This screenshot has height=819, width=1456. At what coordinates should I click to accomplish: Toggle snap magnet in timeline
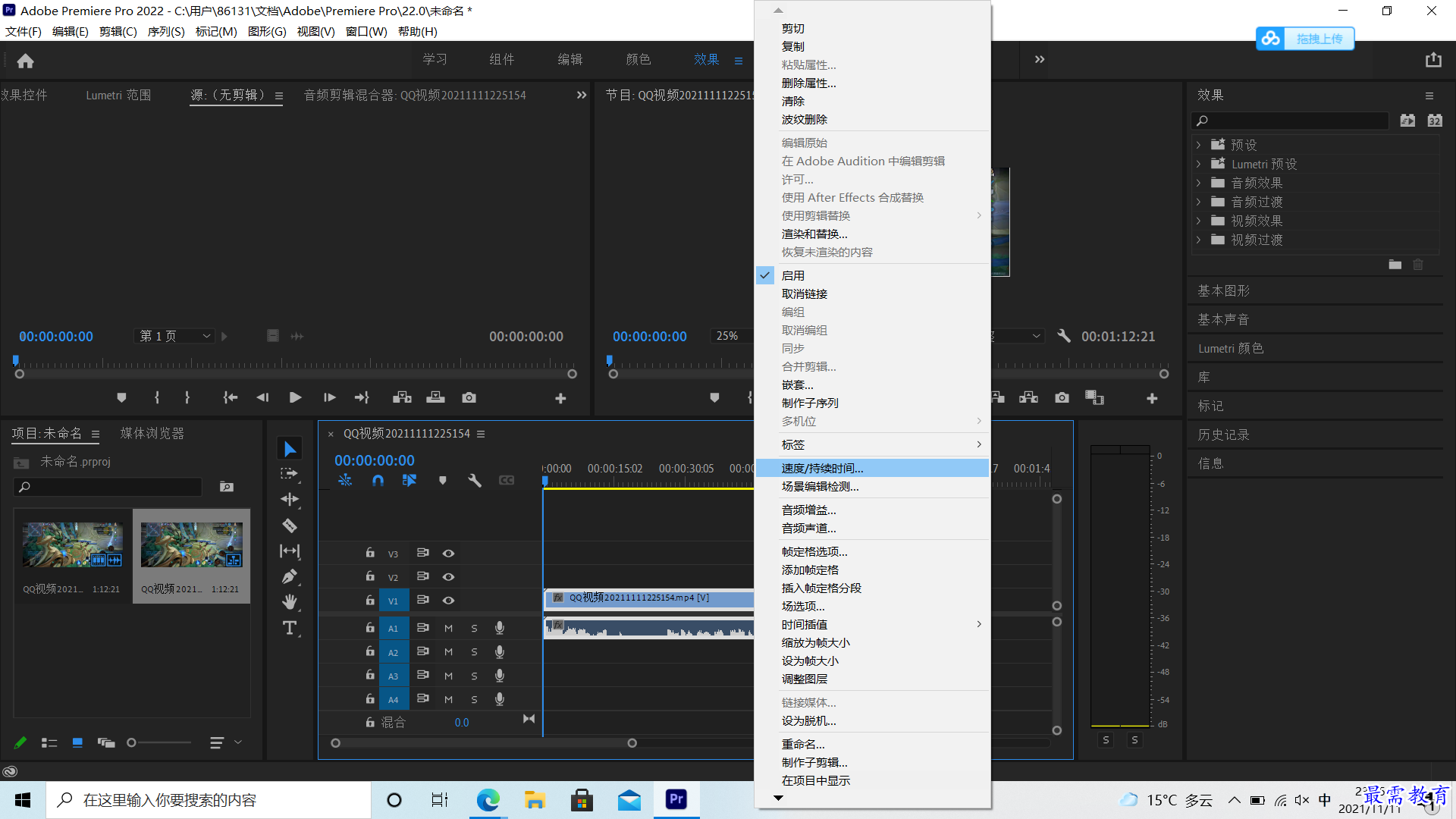pyautogui.click(x=378, y=480)
